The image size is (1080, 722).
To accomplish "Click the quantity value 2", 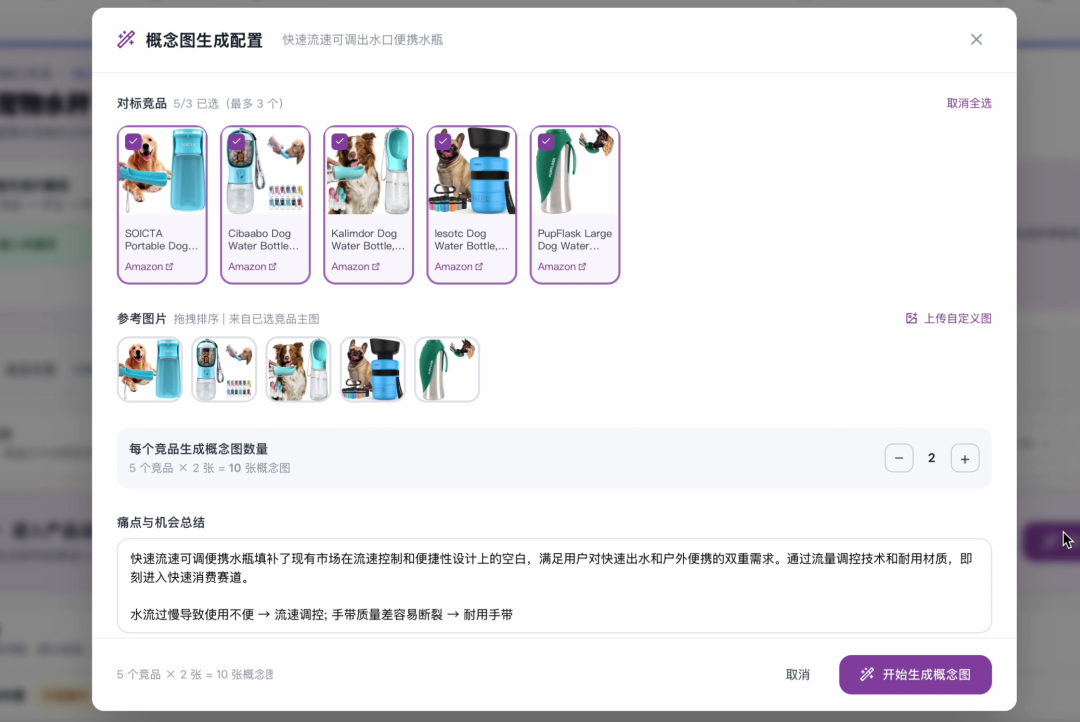I will pyautogui.click(x=932, y=458).
